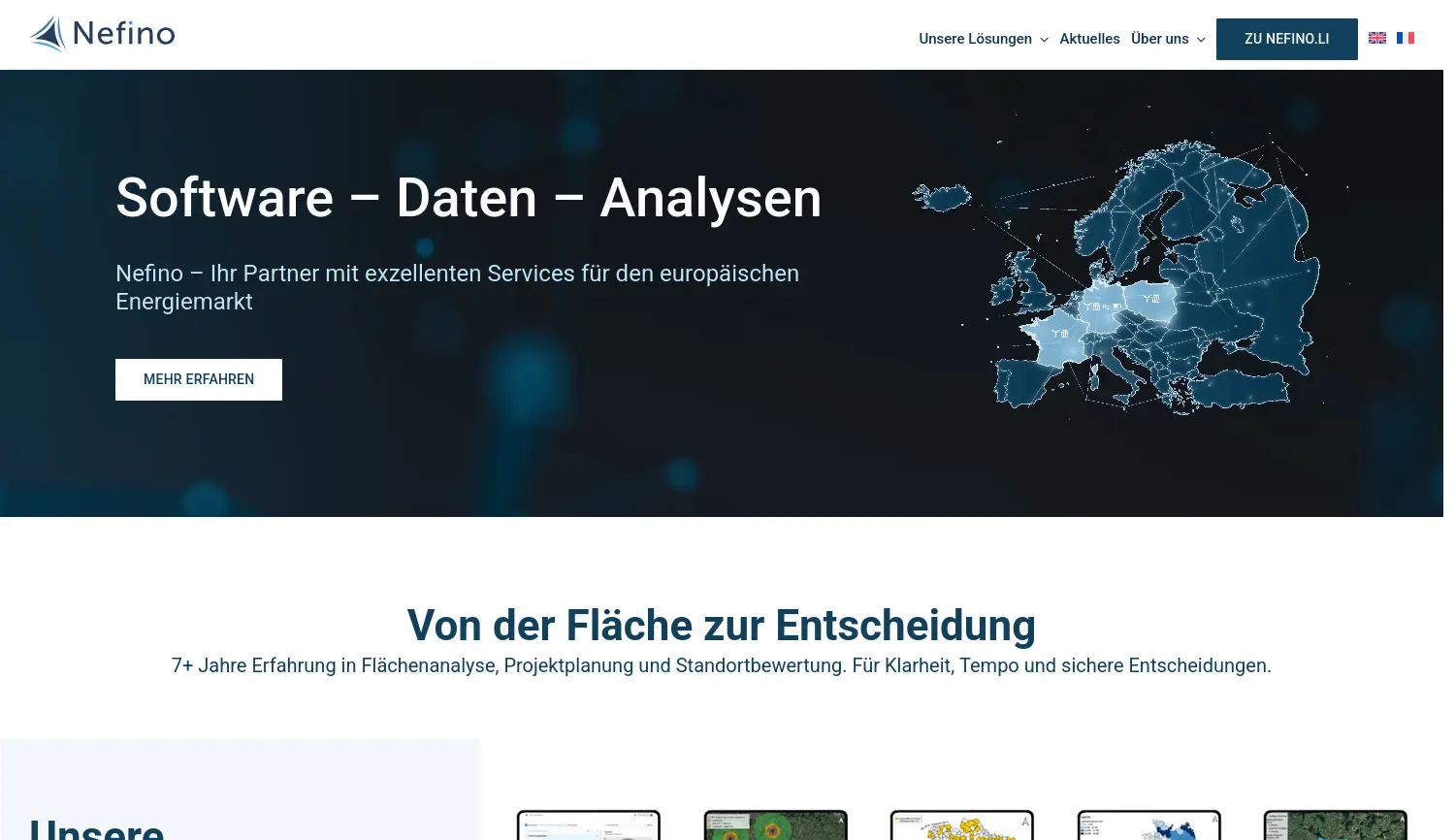This screenshot has height=840, width=1455.
Task: Click MEHR ERFAHREN button
Action: click(199, 379)
